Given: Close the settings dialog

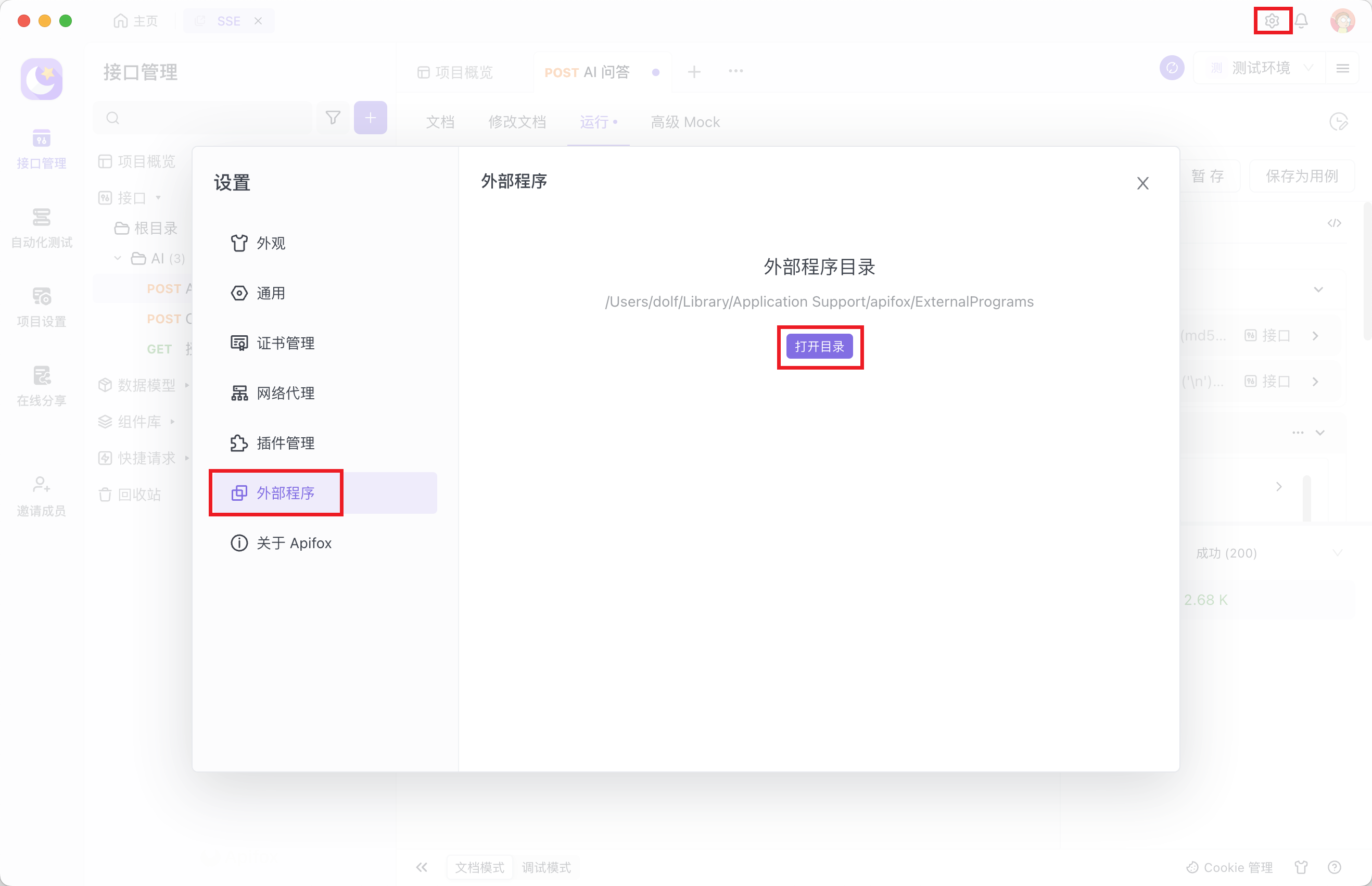Looking at the screenshot, I should click(x=1142, y=184).
